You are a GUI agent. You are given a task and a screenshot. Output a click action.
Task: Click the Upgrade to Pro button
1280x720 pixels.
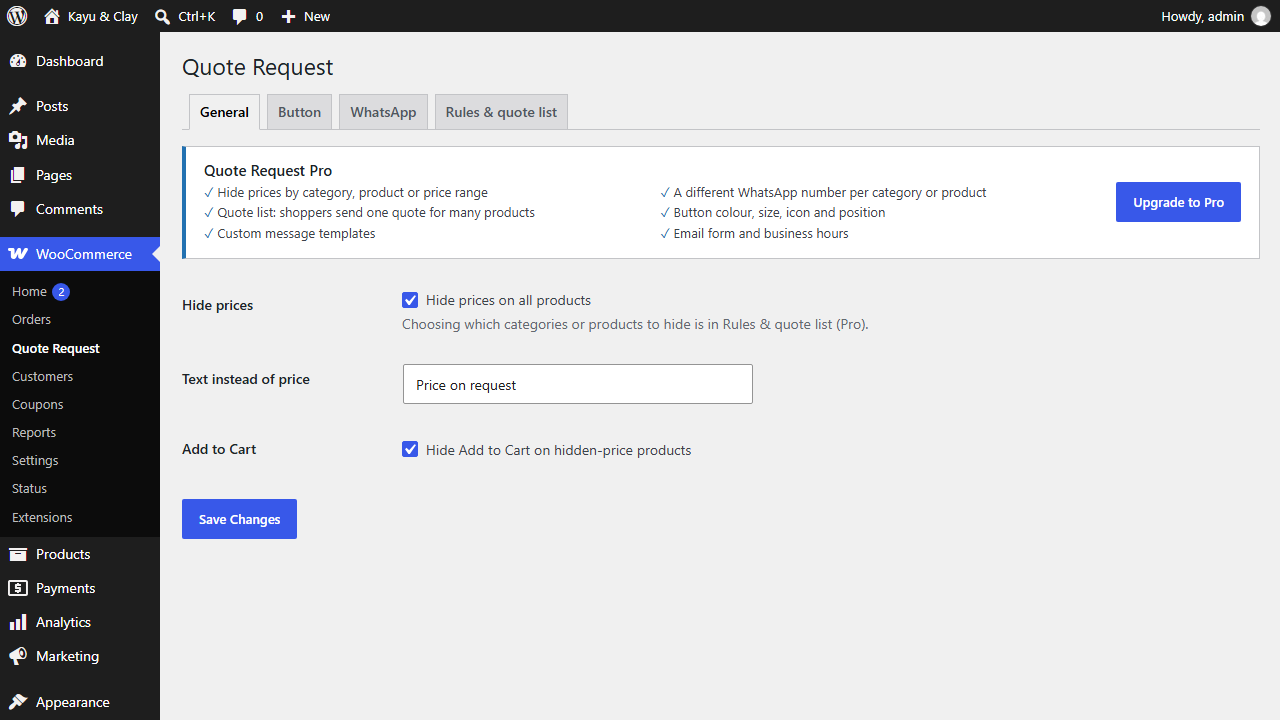[1178, 202]
